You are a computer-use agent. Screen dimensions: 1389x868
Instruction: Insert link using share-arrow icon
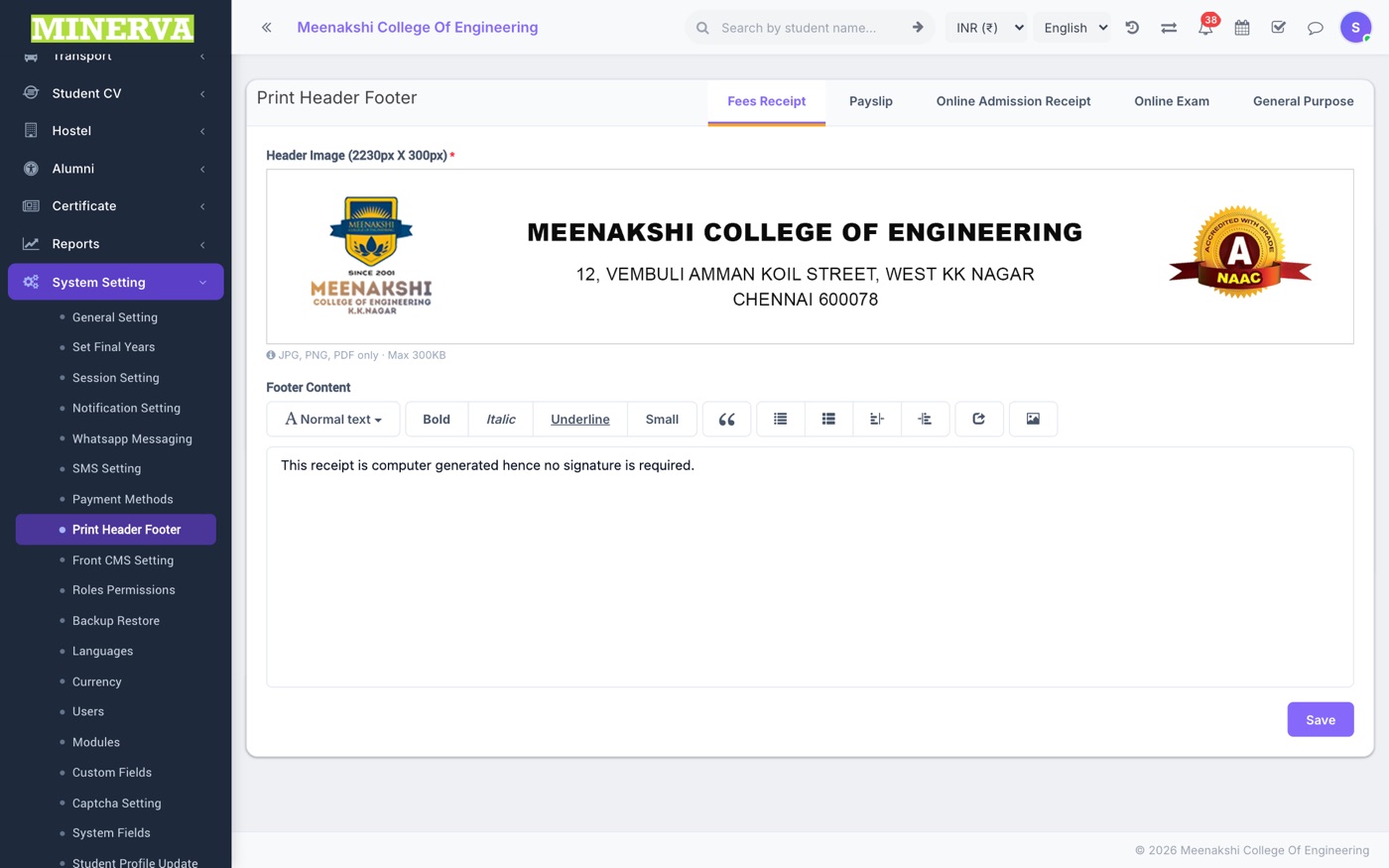(979, 419)
